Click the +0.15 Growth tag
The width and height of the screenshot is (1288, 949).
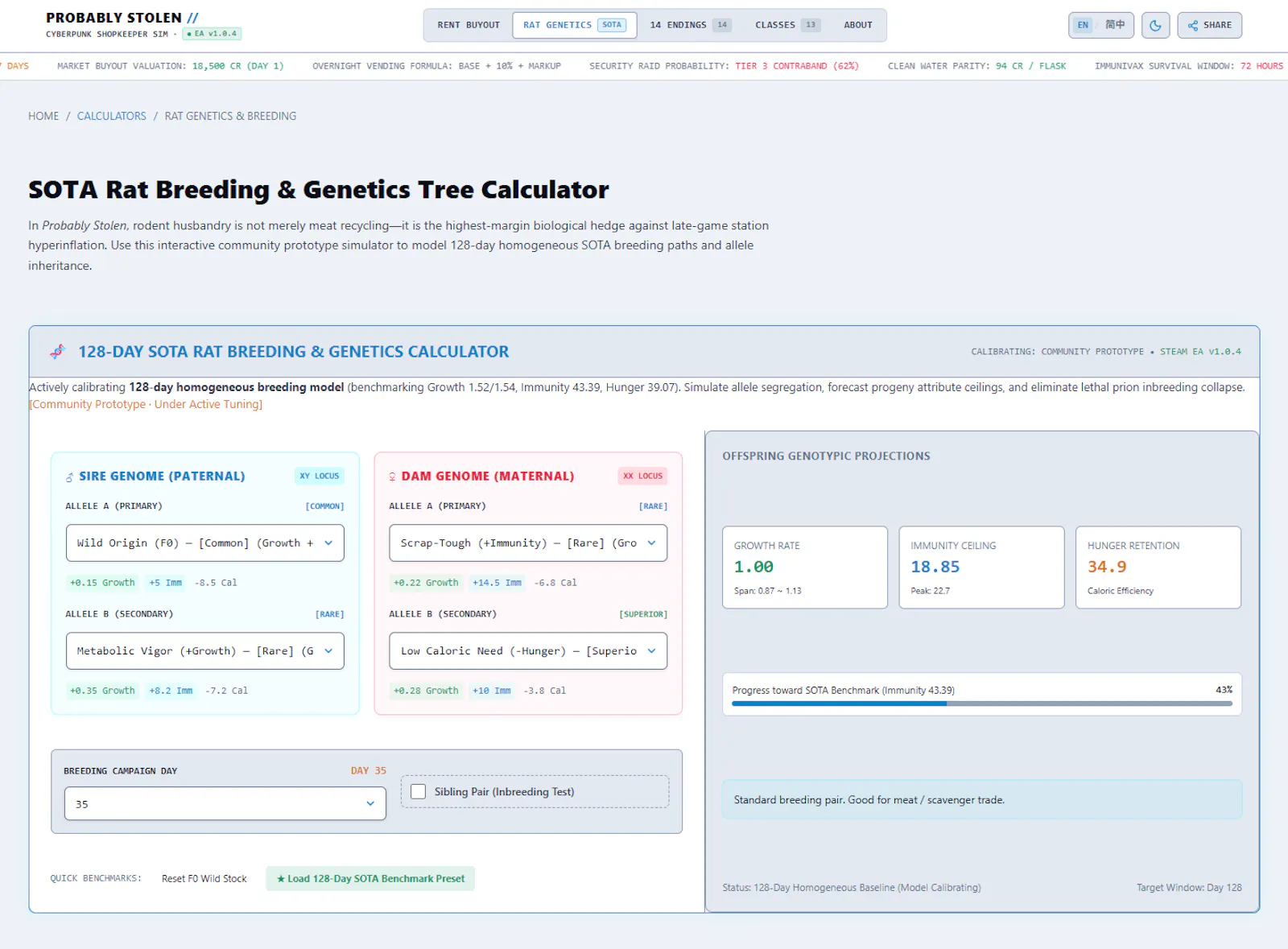pyautogui.click(x=102, y=583)
